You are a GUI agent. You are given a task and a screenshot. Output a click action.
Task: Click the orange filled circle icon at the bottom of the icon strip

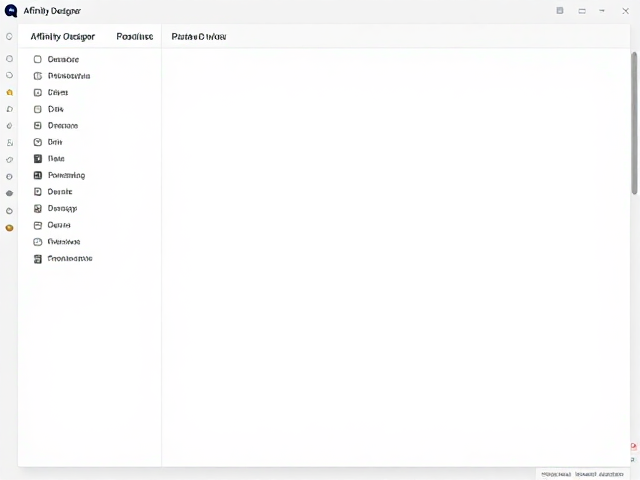coord(9,228)
